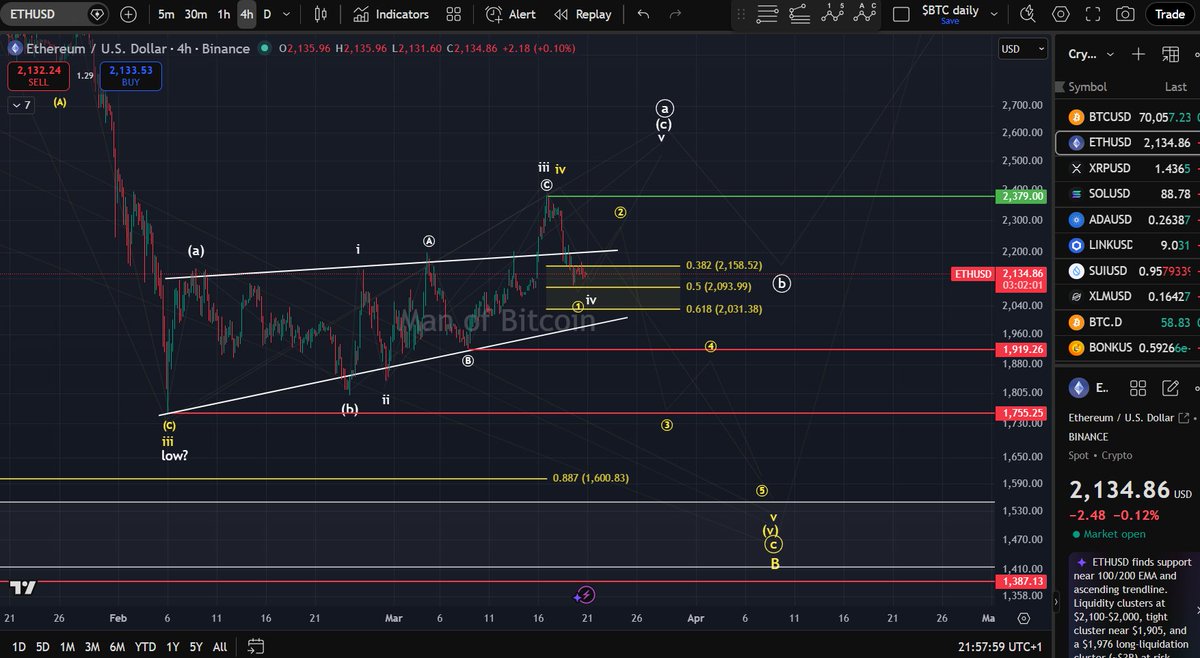Start bar Replay mode
This screenshot has width=1200, height=658.
pos(583,15)
